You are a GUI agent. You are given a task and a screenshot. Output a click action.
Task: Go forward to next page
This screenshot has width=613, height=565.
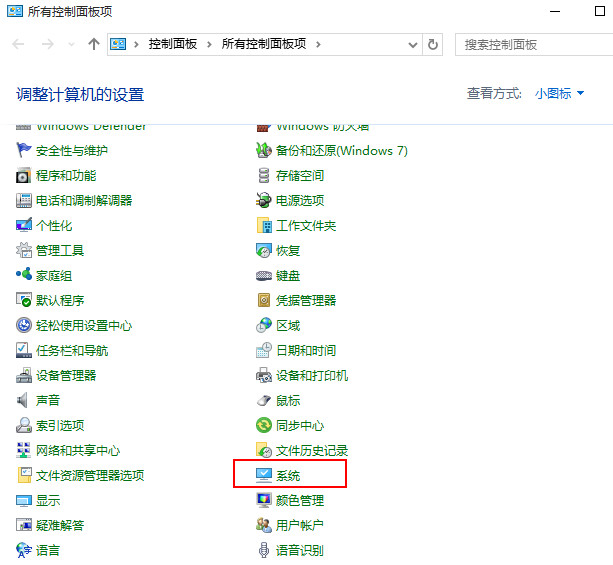48,44
